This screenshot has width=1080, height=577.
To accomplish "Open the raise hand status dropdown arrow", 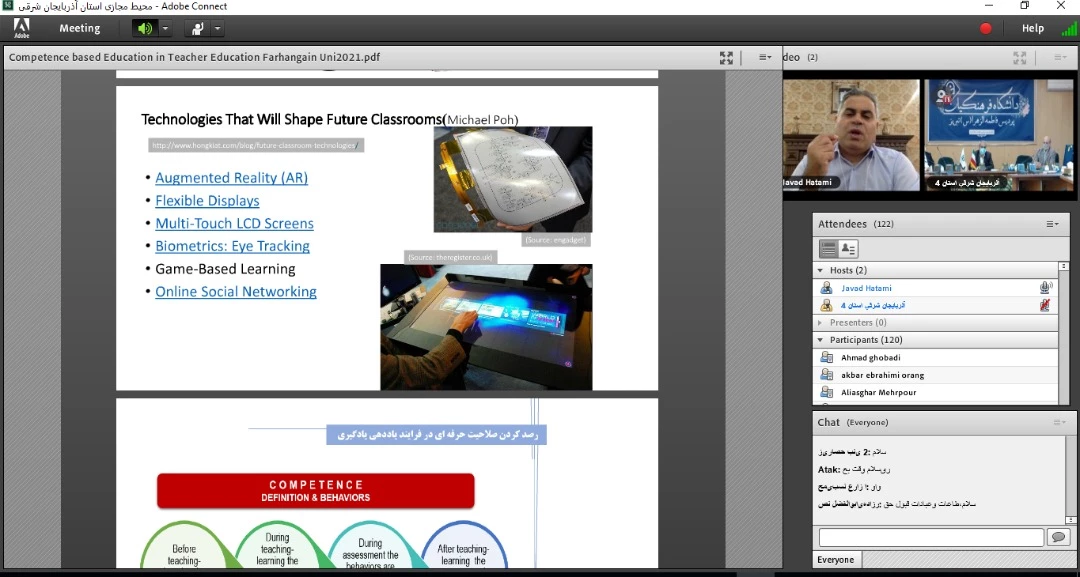I will pos(217,28).
